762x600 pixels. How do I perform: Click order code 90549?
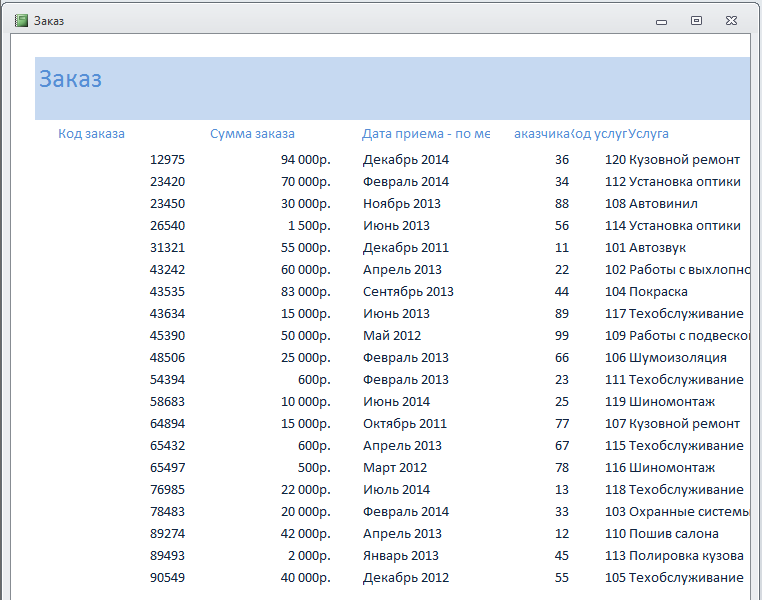[x=167, y=578]
